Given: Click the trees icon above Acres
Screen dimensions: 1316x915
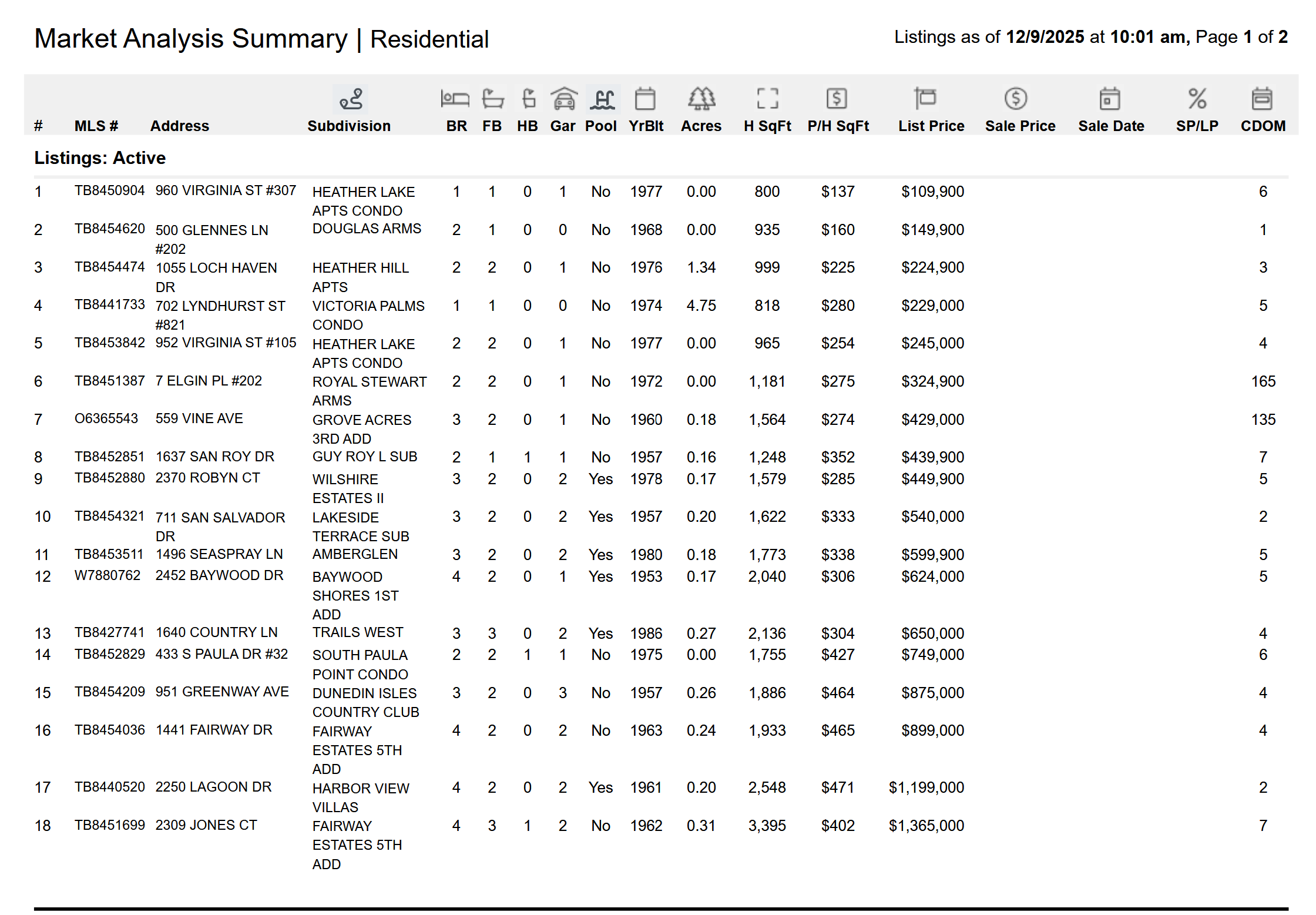Looking at the screenshot, I should click(x=701, y=99).
